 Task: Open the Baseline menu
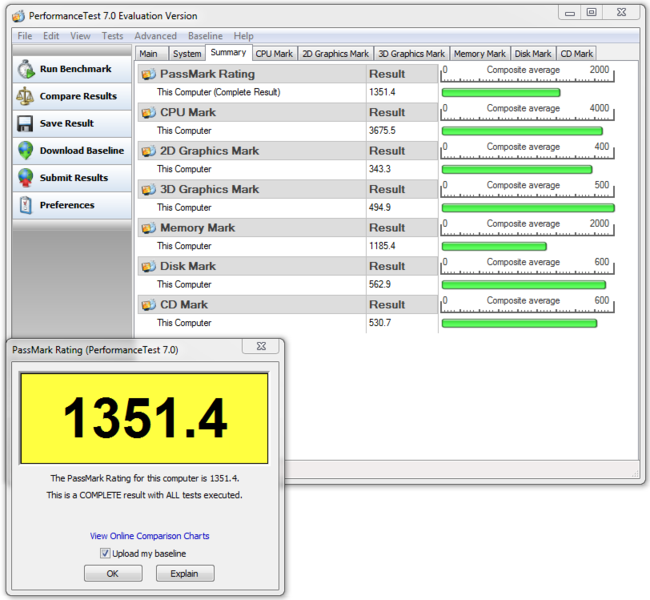click(x=205, y=36)
